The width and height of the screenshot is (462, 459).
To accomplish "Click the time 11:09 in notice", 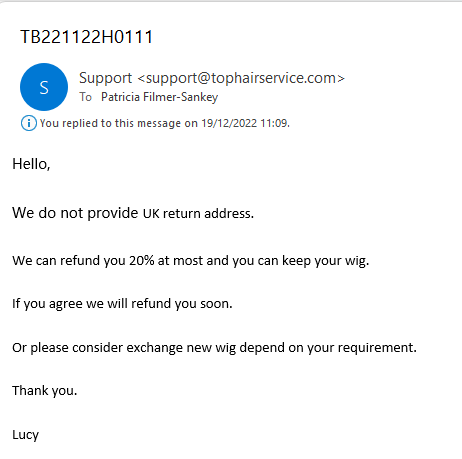I will pyautogui.click(x=274, y=123).
